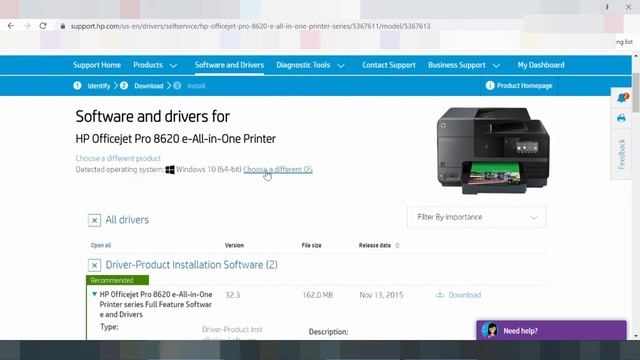The image size is (640, 360).
Task: Collapse Driver-Product Installation Software box
Action: pyautogui.click(x=94, y=265)
